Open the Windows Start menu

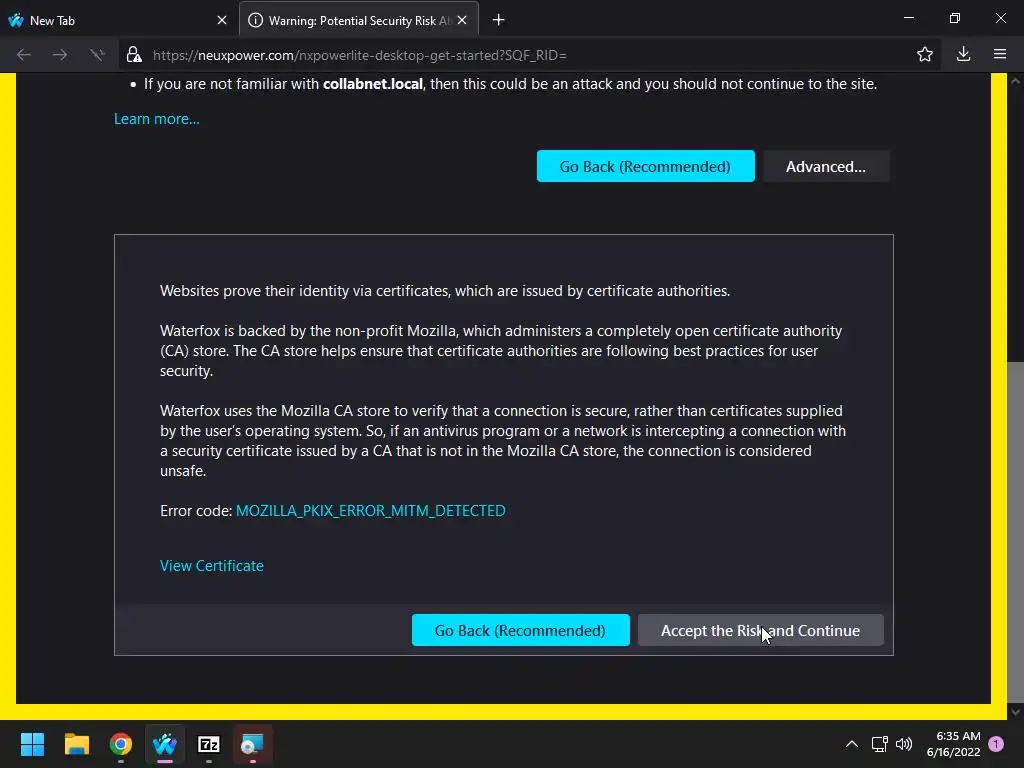32,744
